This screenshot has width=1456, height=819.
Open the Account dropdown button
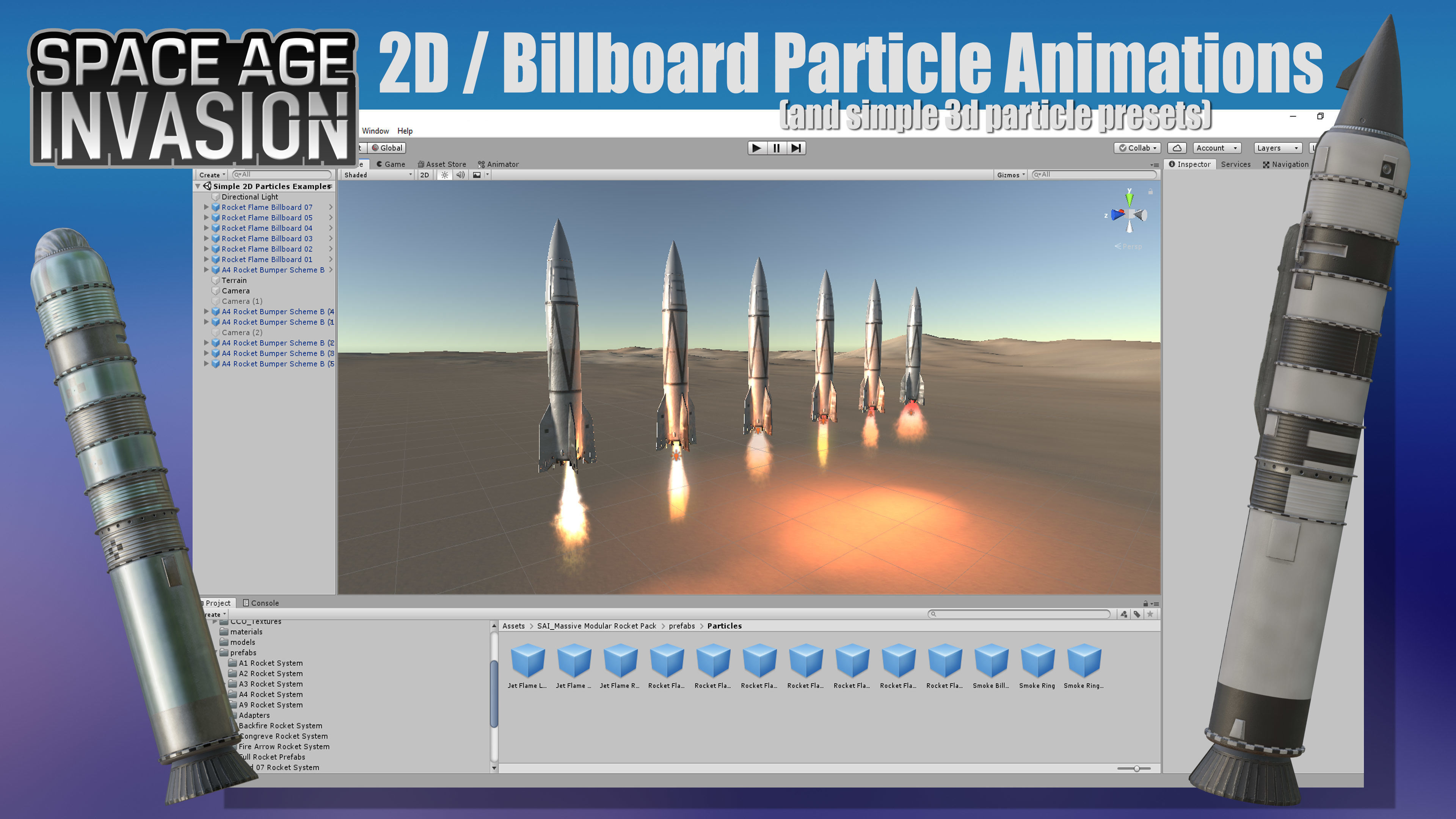pos(1217,148)
